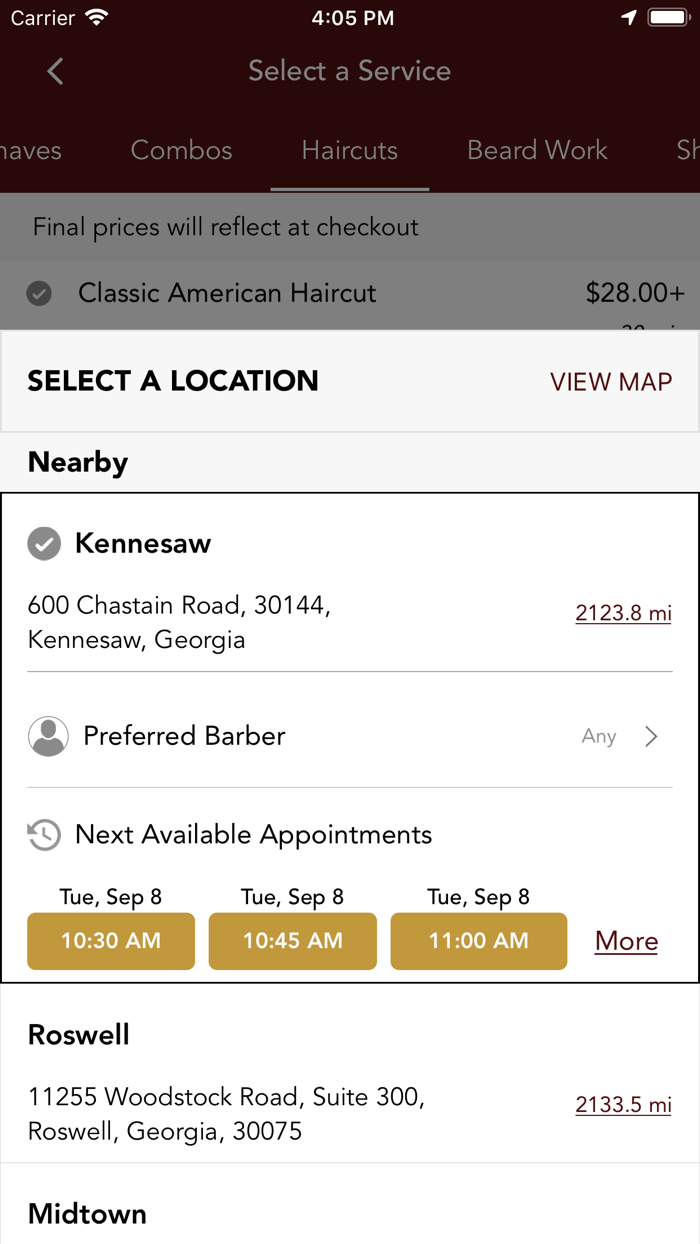
Task: Deselect the Classic American Haircut checkmark
Action: [x=37, y=293]
